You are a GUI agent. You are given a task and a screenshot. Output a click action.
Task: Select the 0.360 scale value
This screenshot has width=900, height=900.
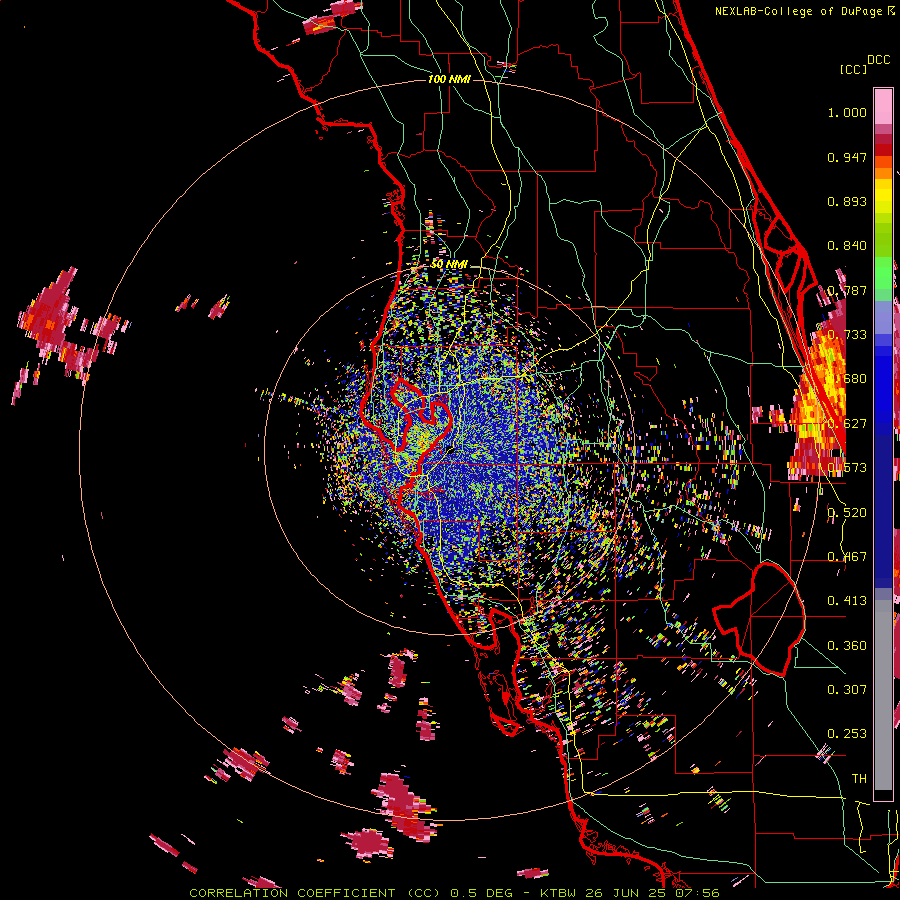[847, 646]
